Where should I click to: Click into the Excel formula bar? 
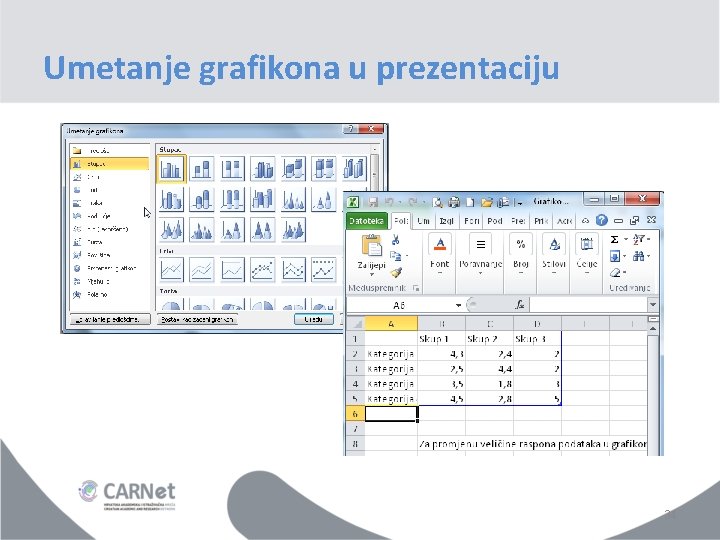click(588, 304)
